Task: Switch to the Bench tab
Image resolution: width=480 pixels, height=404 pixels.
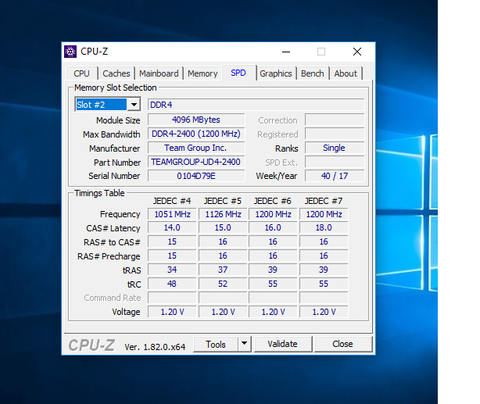Action: pyautogui.click(x=312, y=73)
